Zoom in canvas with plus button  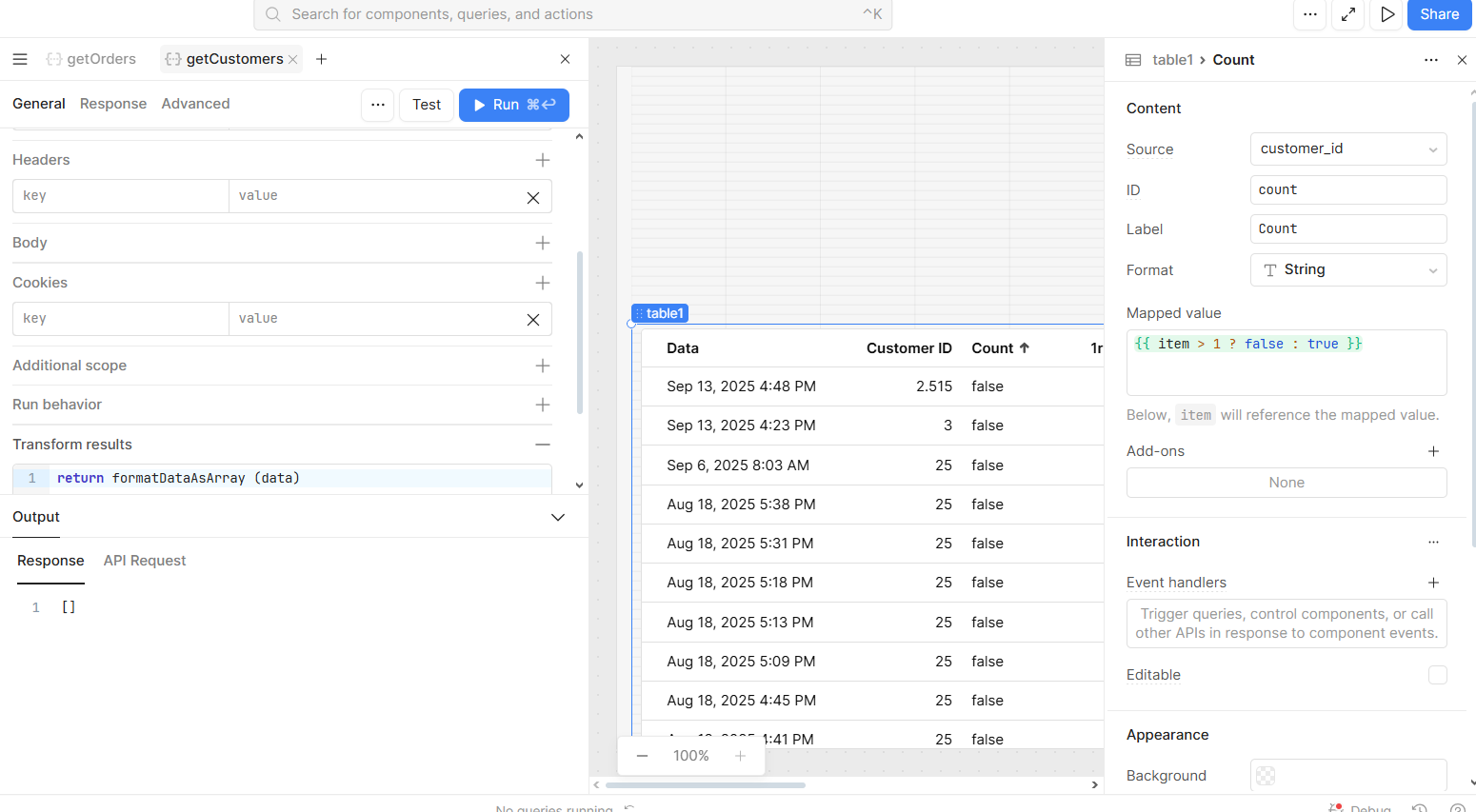pos(740,756)
